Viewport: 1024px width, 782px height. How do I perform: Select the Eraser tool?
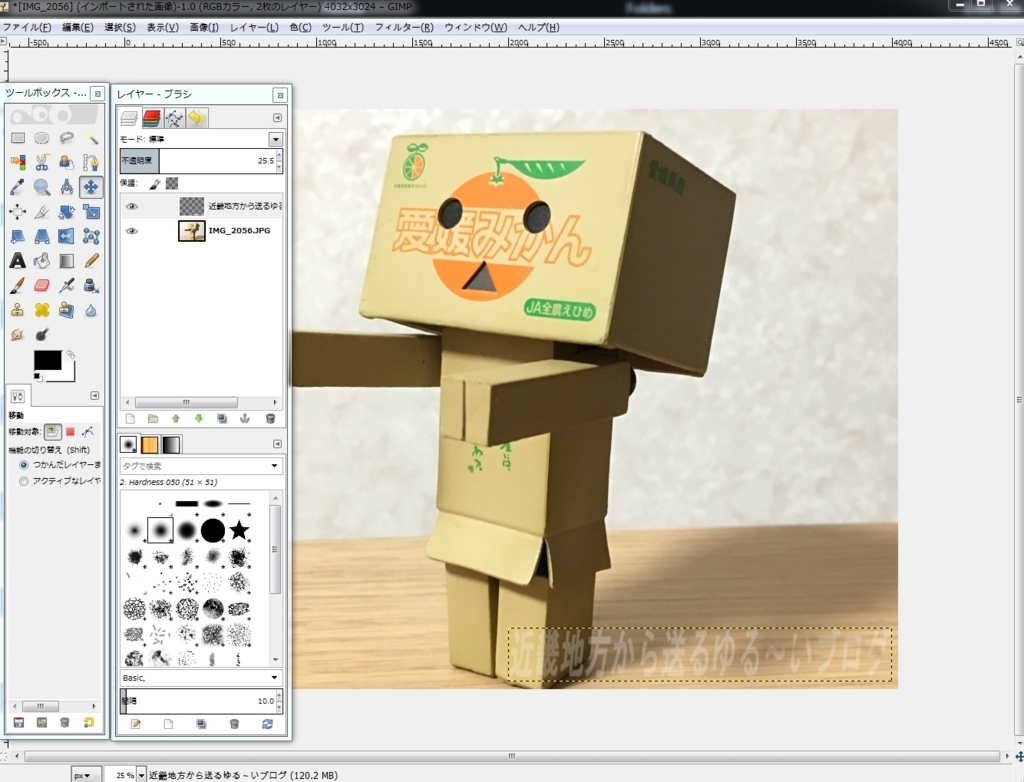(x=42, y=285)
